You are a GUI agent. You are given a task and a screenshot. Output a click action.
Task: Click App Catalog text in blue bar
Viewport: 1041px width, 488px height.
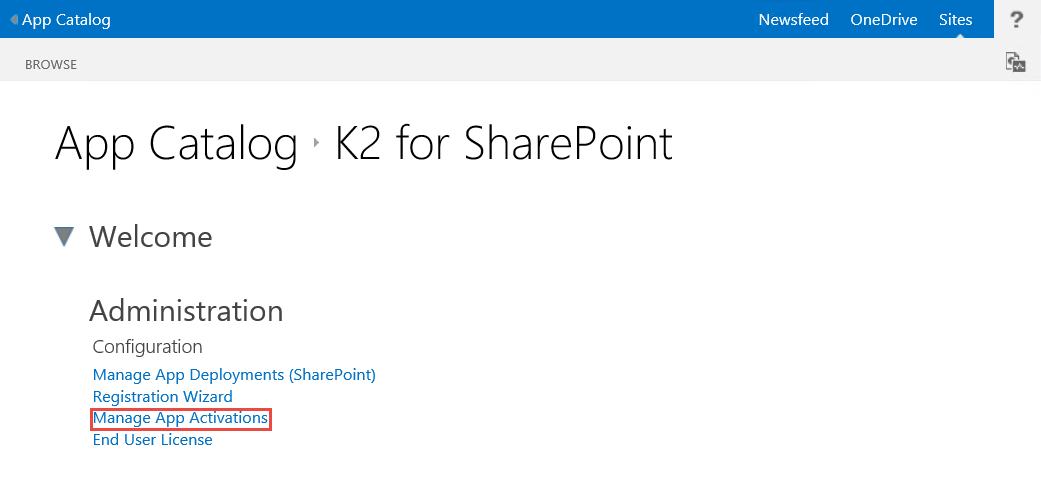66,19
